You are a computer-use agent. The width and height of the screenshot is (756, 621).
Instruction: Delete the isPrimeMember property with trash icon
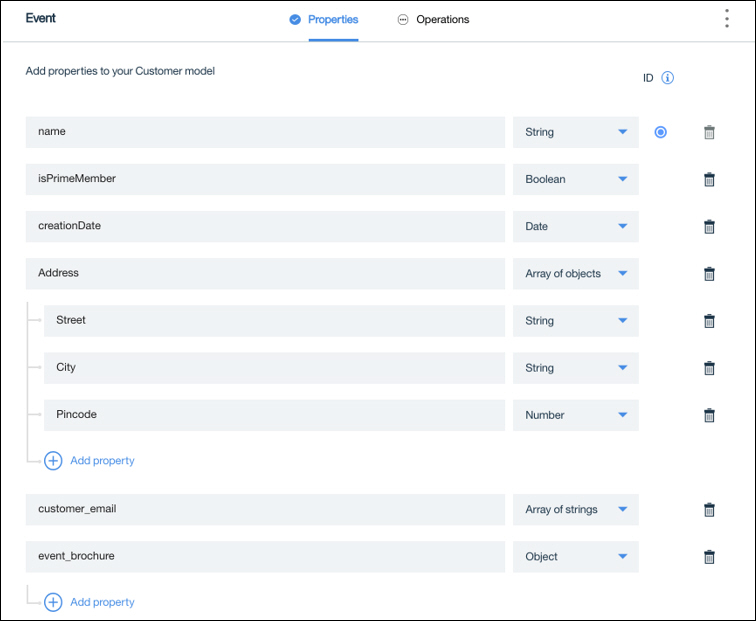pos(709,179)
